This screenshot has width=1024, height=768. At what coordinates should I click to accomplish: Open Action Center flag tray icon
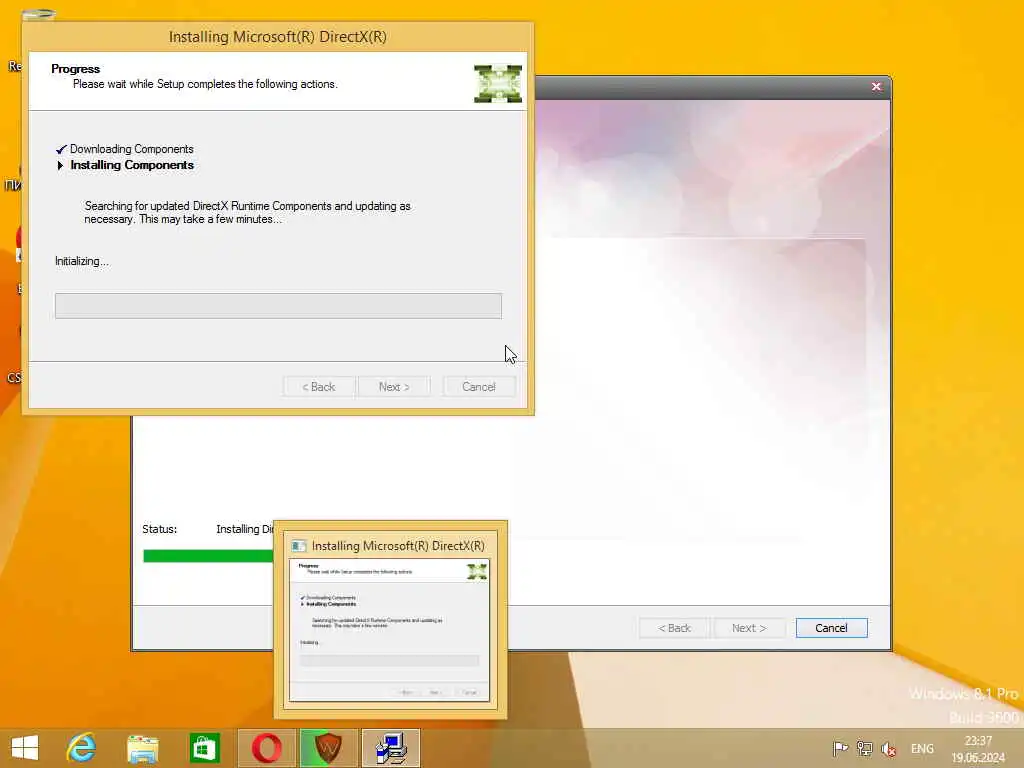pos(840,748)
